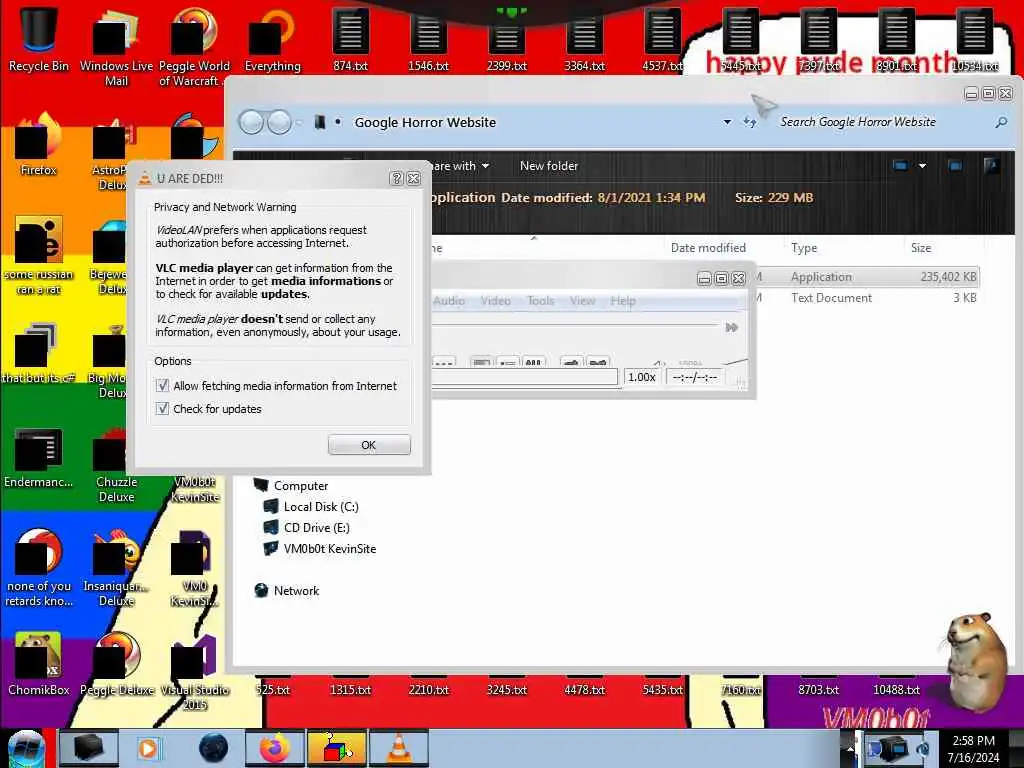This screenshot has height=768, width=1024.
Task: Click the 1.00x playback speed label
Action: pos(641,377)
